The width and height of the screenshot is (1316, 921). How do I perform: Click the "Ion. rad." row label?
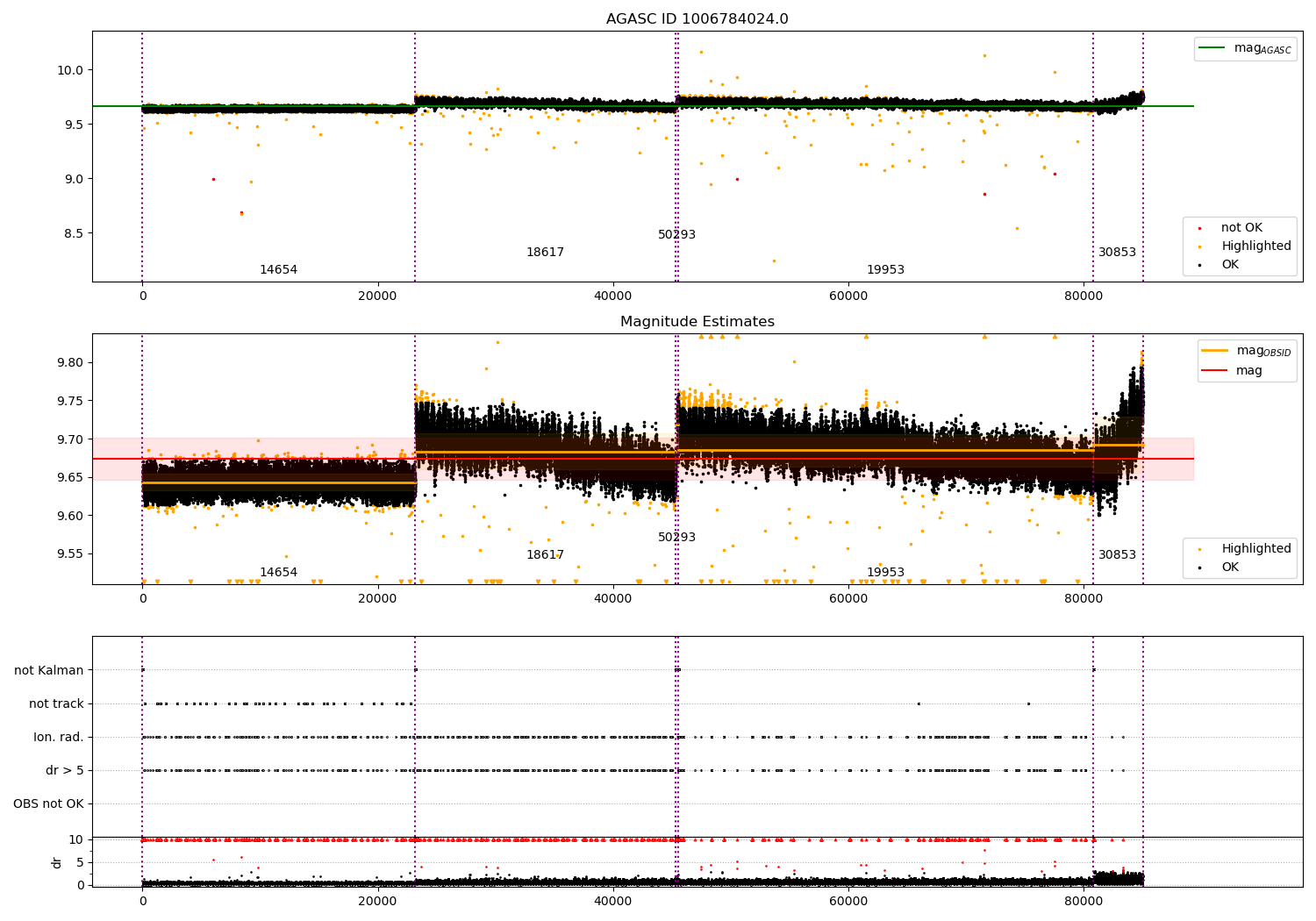[x=59, y=737]
